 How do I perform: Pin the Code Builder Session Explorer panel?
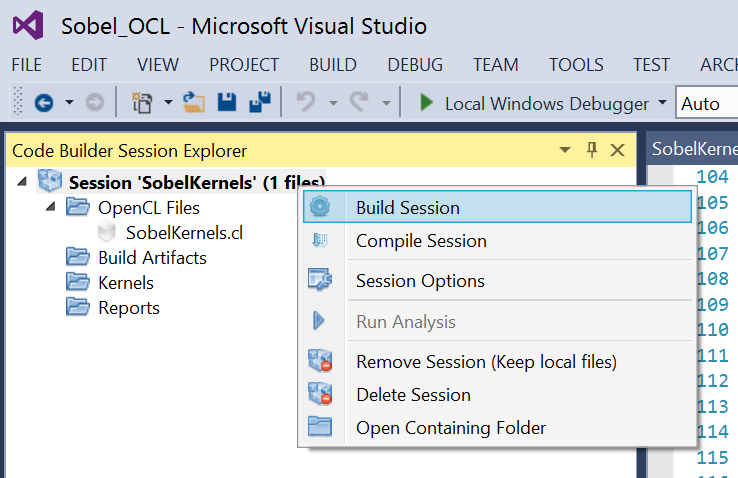pos(592,150)
